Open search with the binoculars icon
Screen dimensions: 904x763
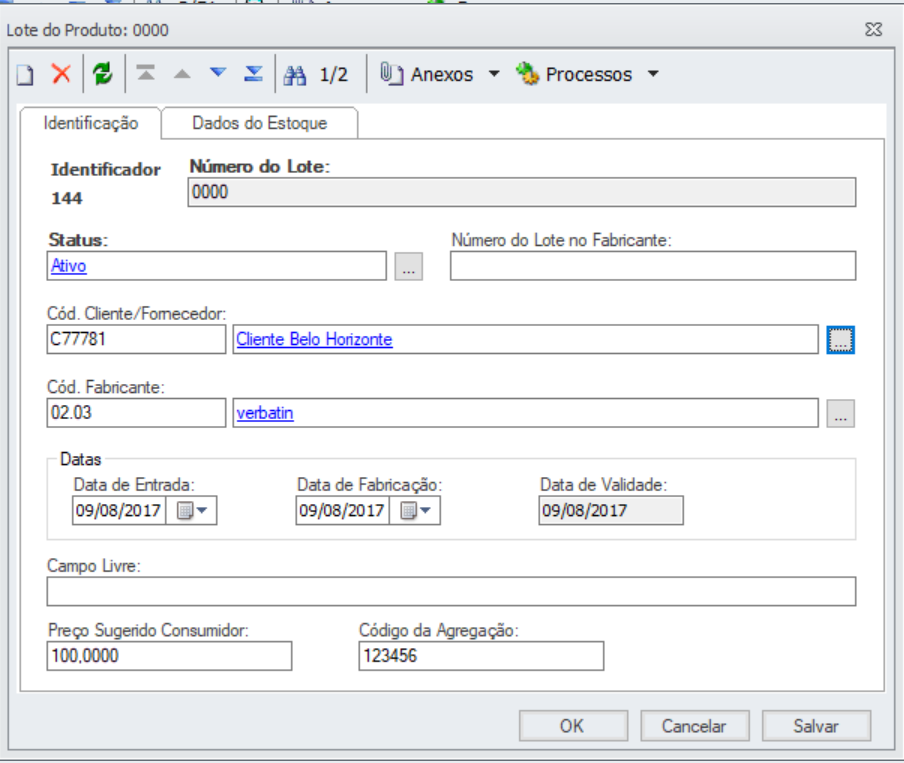point(295,75)
